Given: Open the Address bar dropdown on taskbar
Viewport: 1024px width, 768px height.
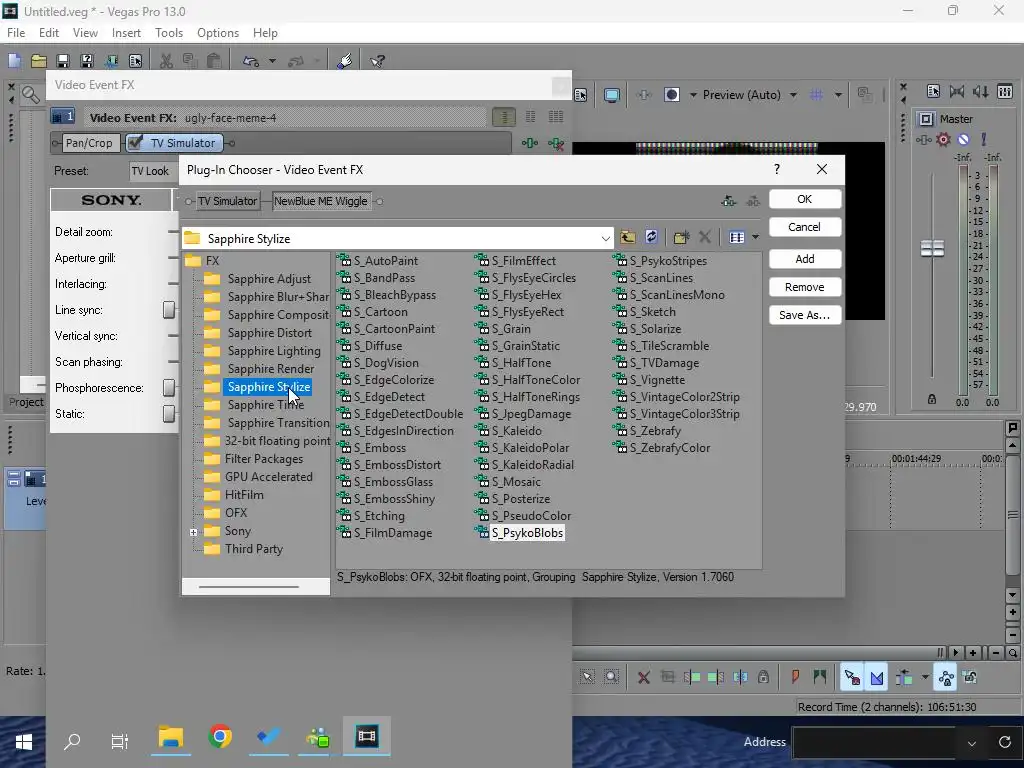Looking at the screenshot, I should click(x=972, y=743).
